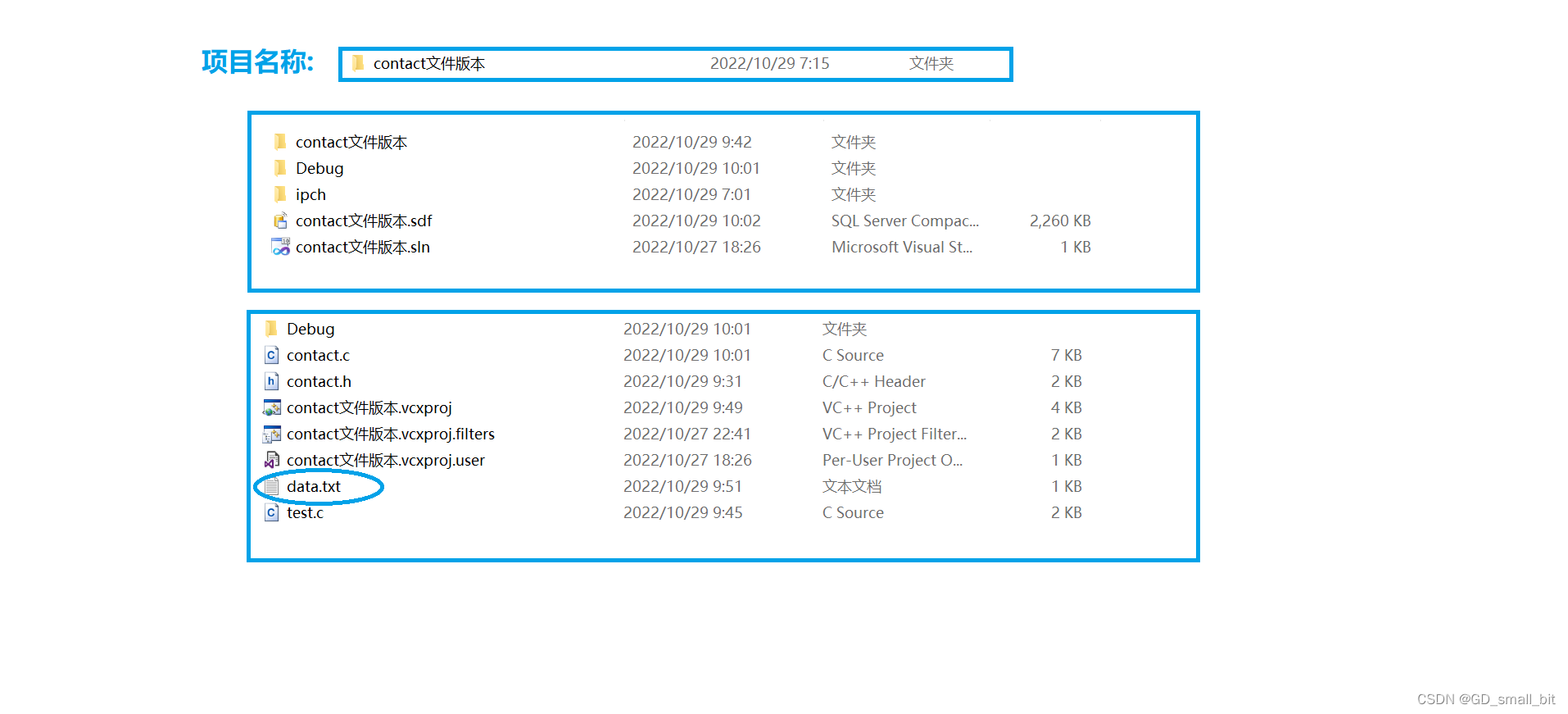The image size is (1568, 714).
Task: Click the test.c source file icon
Action: point(271,512)
